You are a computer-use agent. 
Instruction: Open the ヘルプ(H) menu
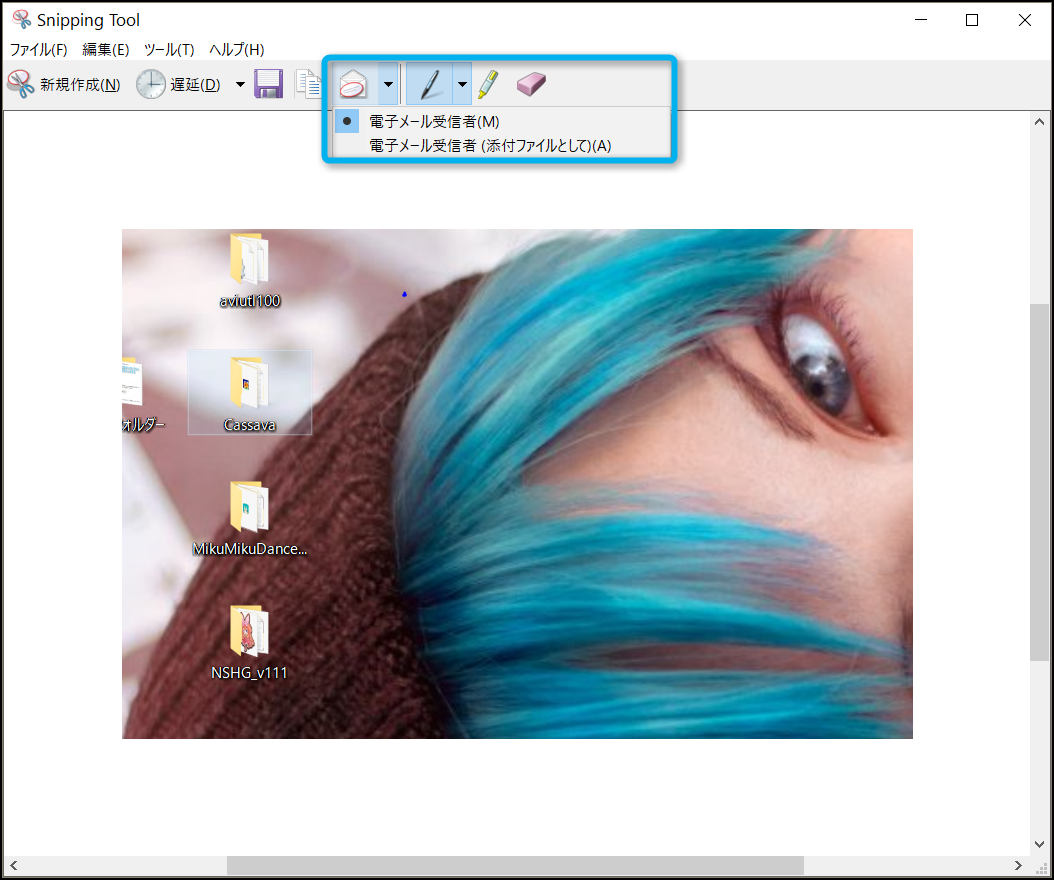pos(237,49)
